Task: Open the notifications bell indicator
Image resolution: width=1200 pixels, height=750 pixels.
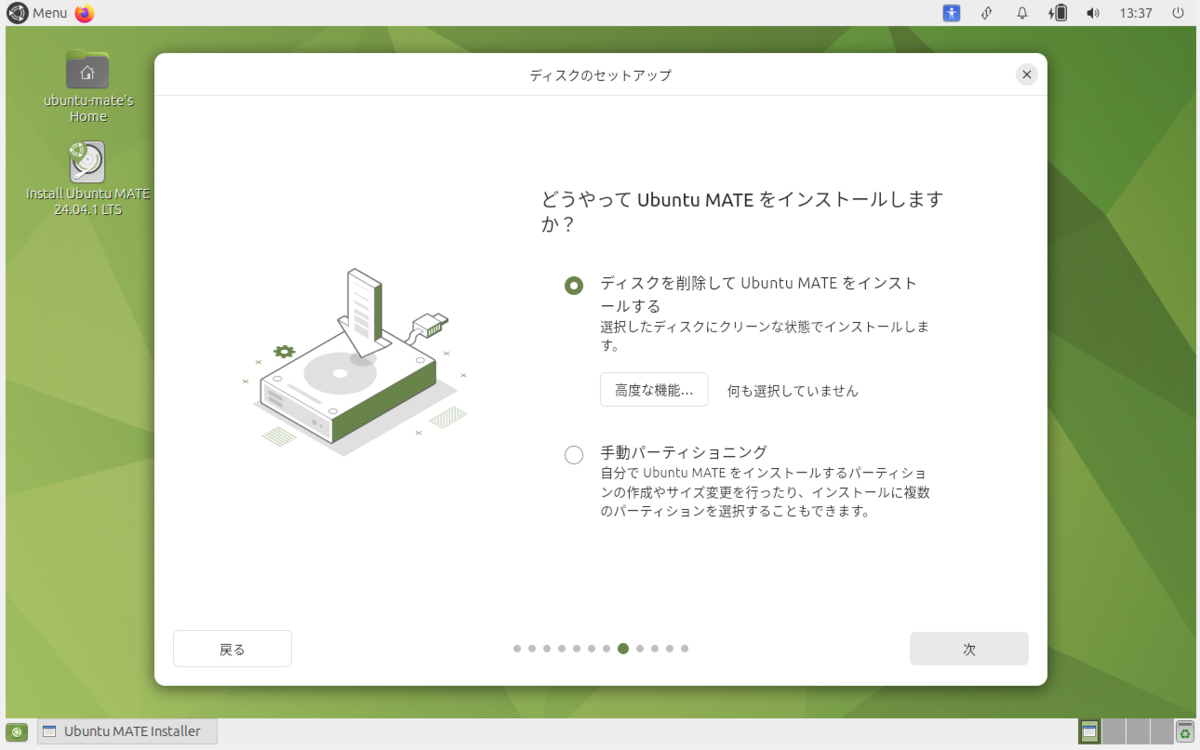Action: coord(1022,13)
